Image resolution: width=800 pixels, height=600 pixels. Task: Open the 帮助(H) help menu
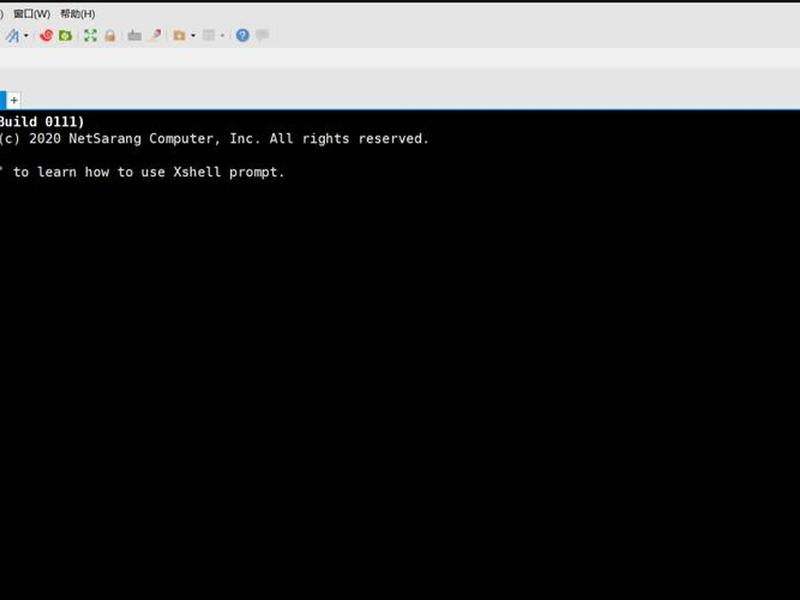pos(78,14)
